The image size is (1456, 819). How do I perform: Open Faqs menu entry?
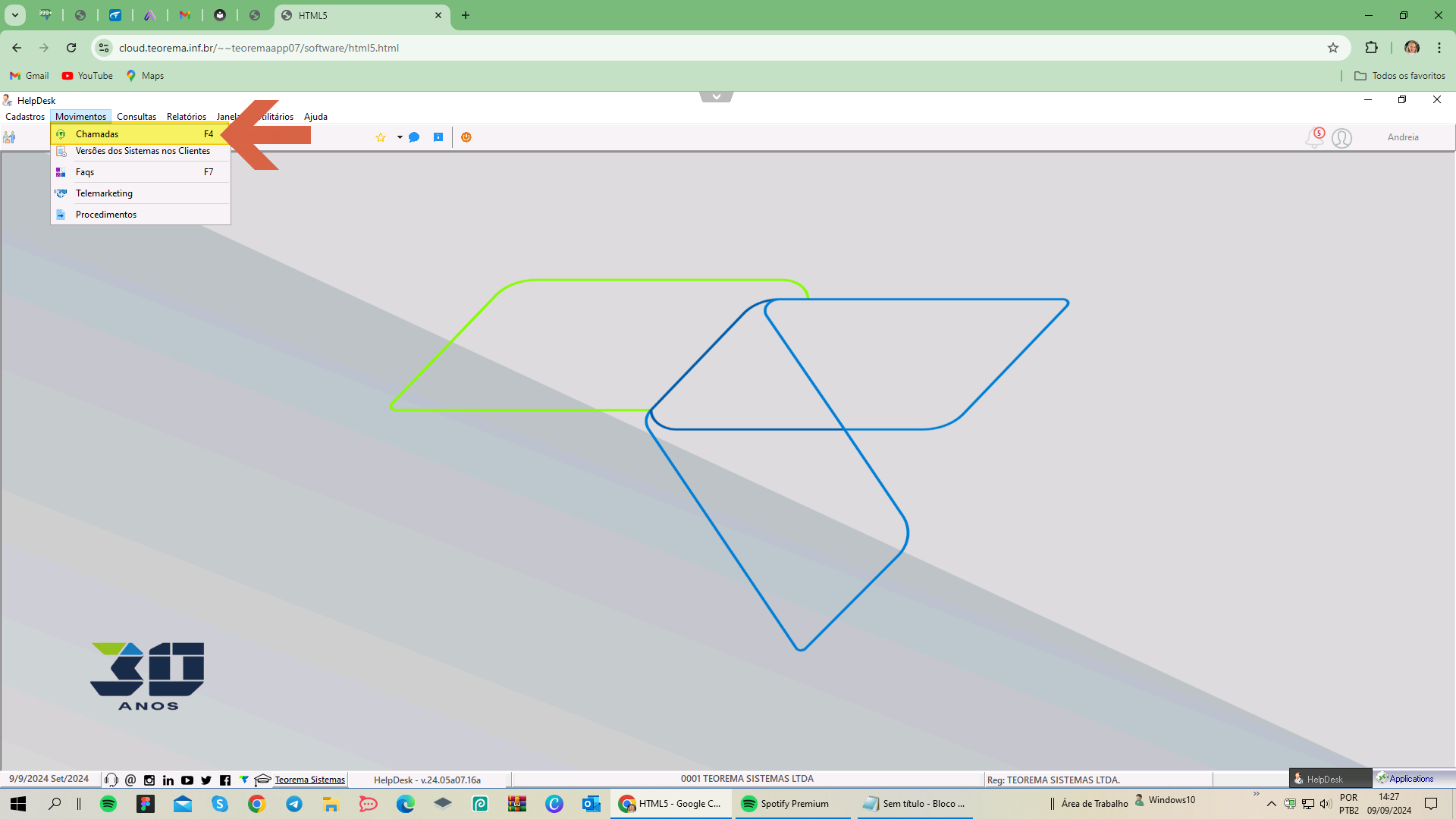[140, 172]
